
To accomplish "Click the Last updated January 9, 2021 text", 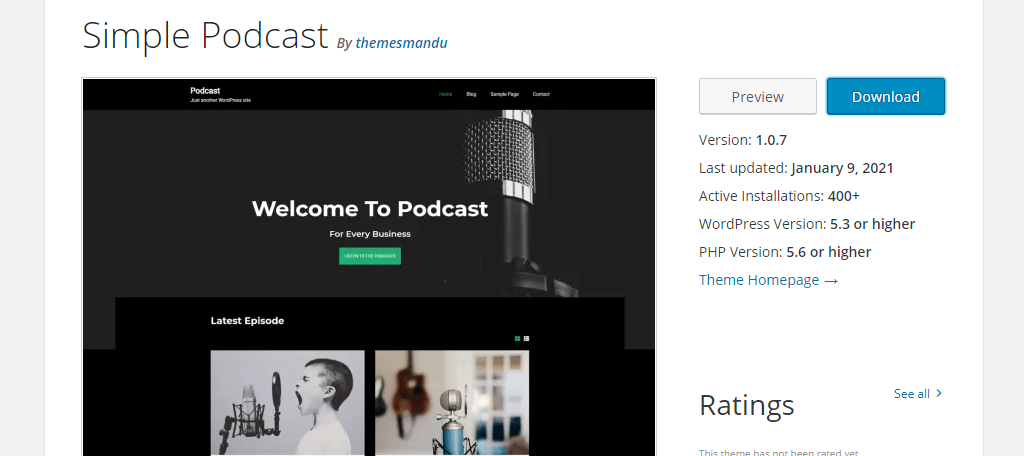I will (x=796, y=168).
